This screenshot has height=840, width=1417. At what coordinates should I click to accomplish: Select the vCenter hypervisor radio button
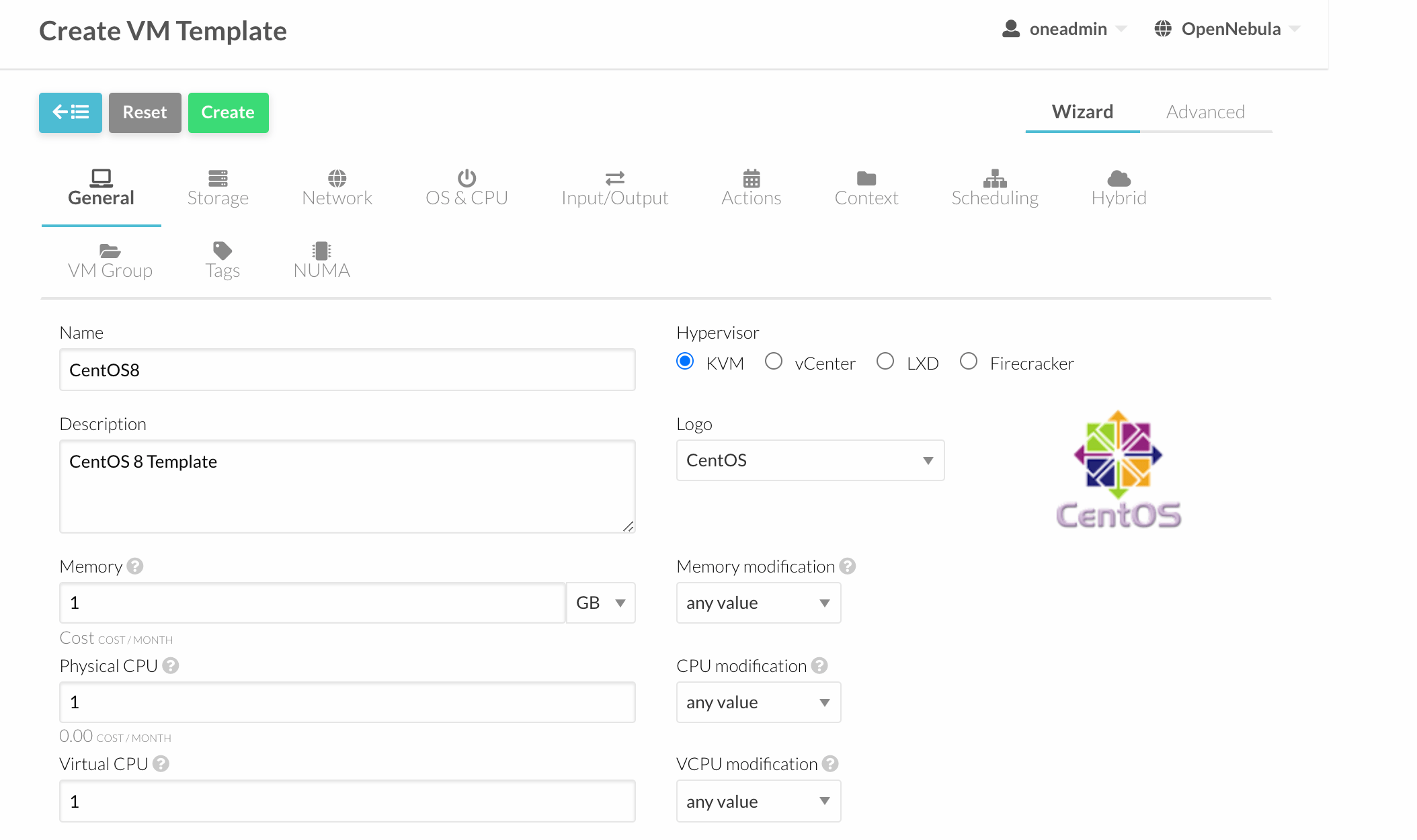(x=774, y=362)
